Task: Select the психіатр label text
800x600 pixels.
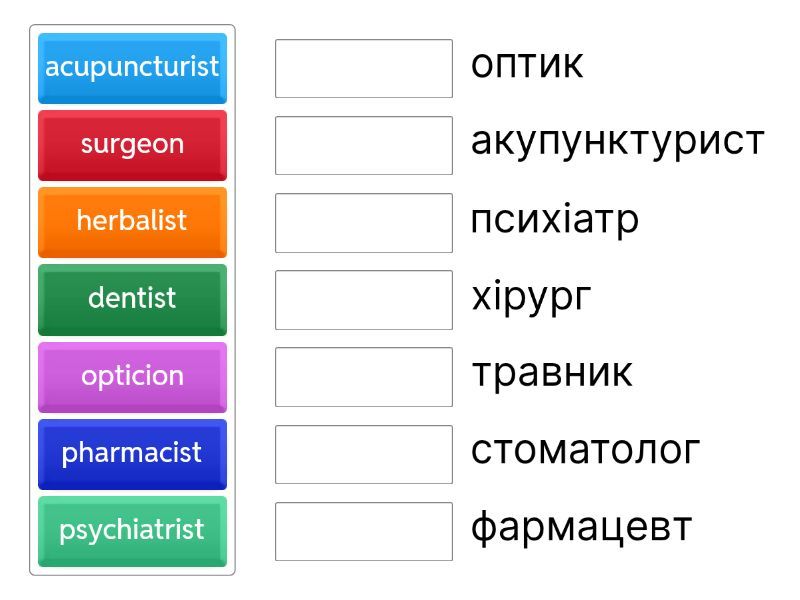Action: pos(554,220)
